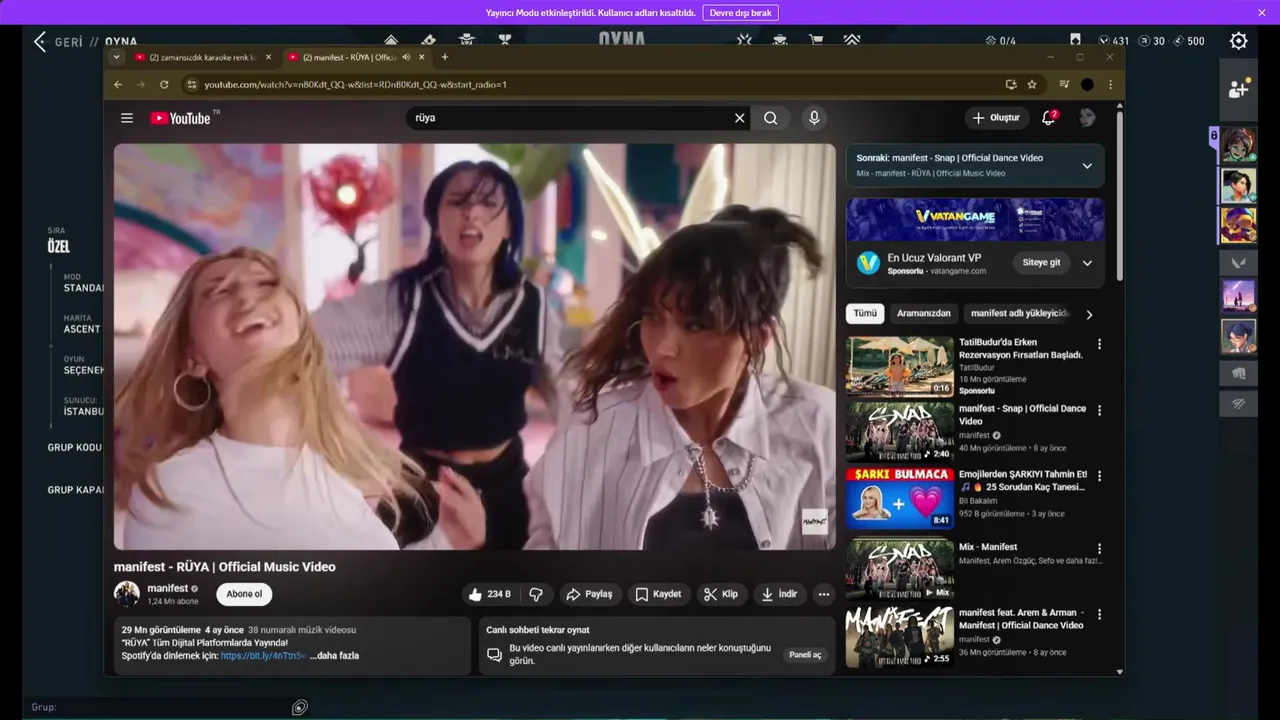Click YouTube page vertical scrollbar
Image resolution: width=1280 pixels, height=720 pixels.
tap(1119, 195)
